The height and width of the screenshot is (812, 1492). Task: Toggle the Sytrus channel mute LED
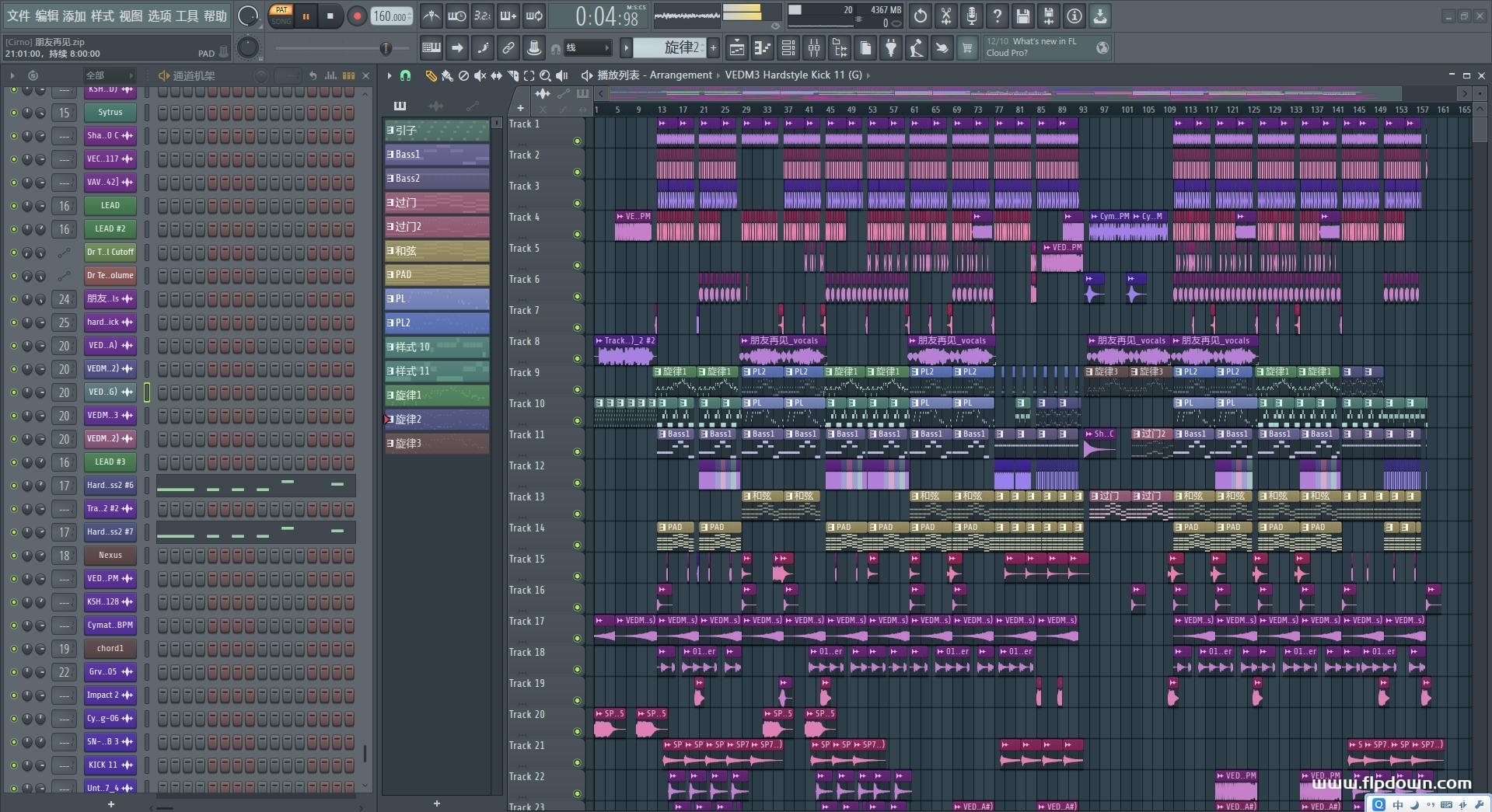(13, 113)
